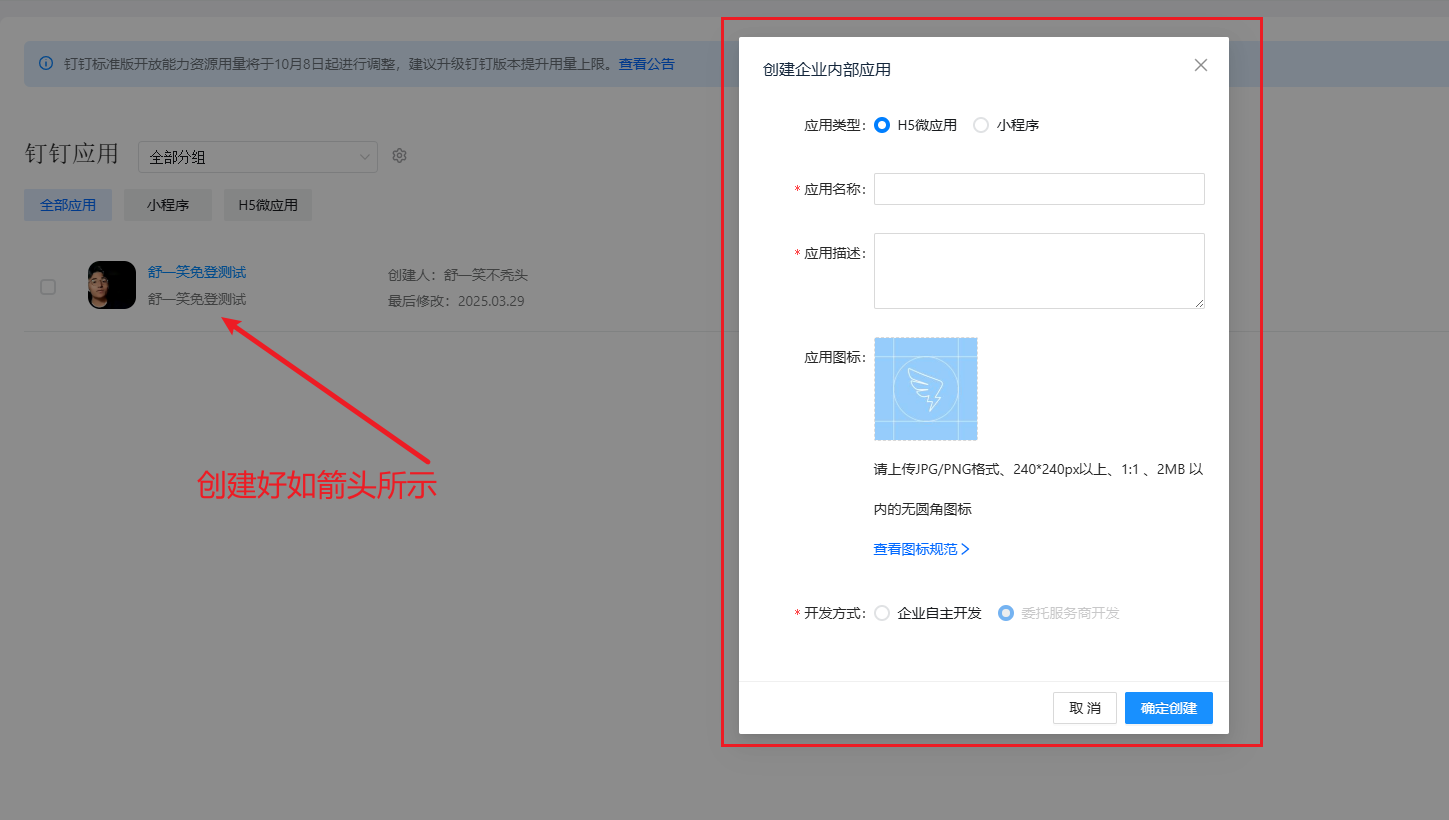Screen dimensions: 1449x820
Task: Open 查看图标规范 chevron link
Action: [922, 549]
